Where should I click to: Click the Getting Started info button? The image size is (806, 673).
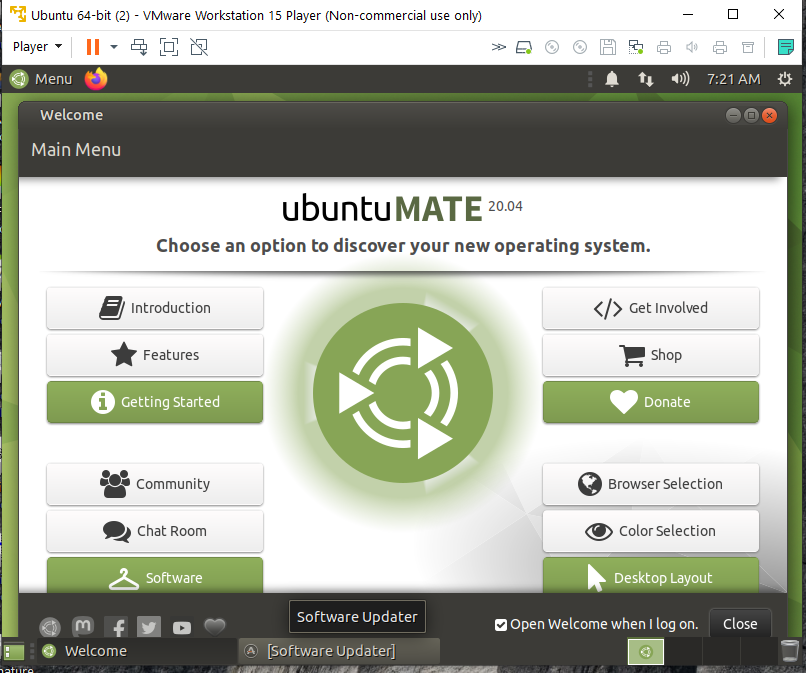pyautogui.click(x=155, y=402)
